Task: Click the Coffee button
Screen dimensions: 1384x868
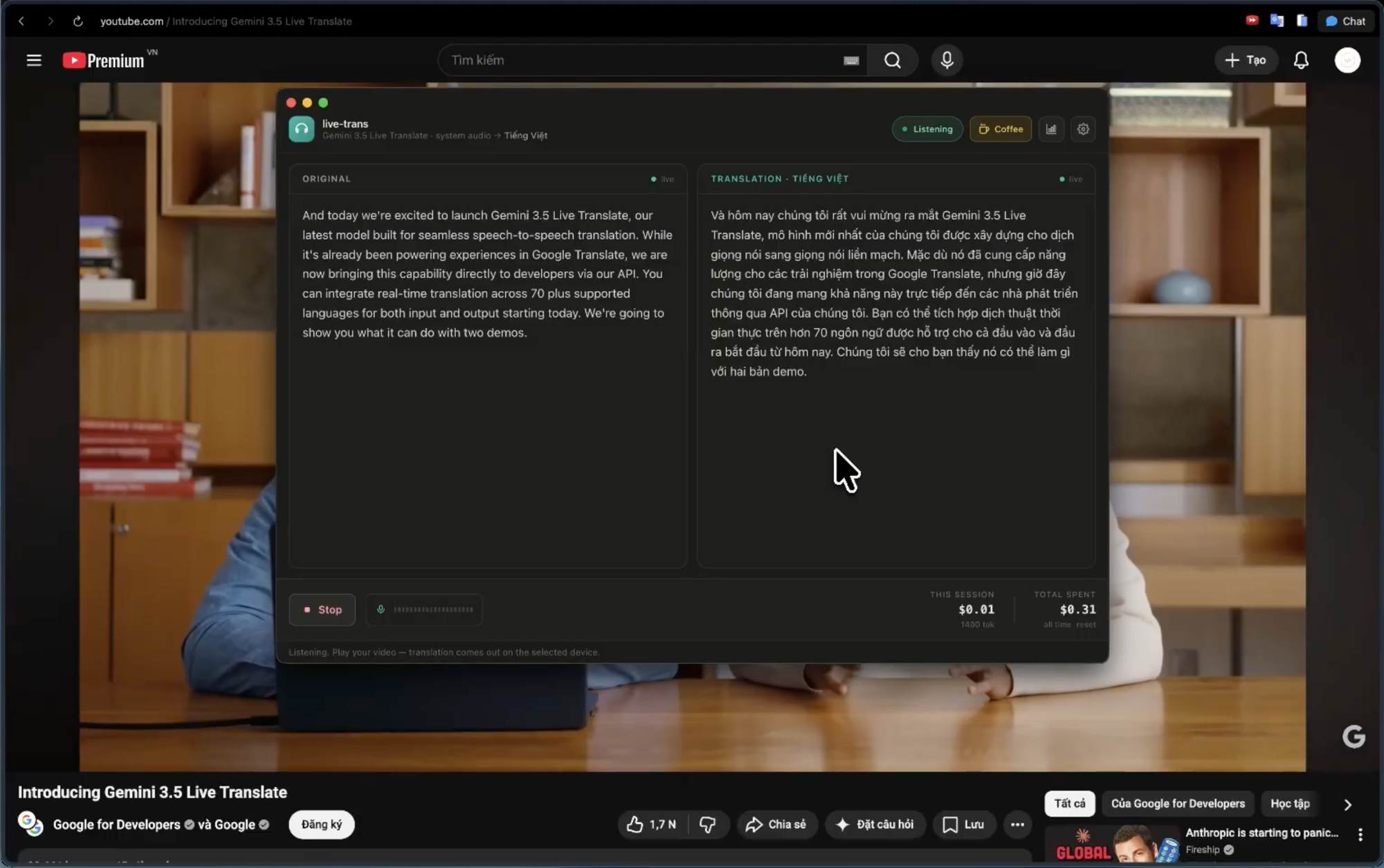Action: (1001, 129)
